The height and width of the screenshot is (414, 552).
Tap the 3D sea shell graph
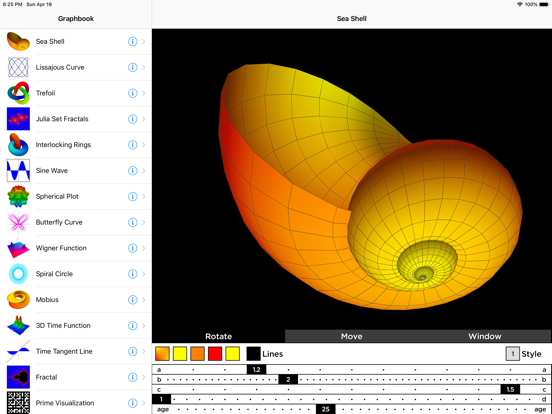(352, 180)
